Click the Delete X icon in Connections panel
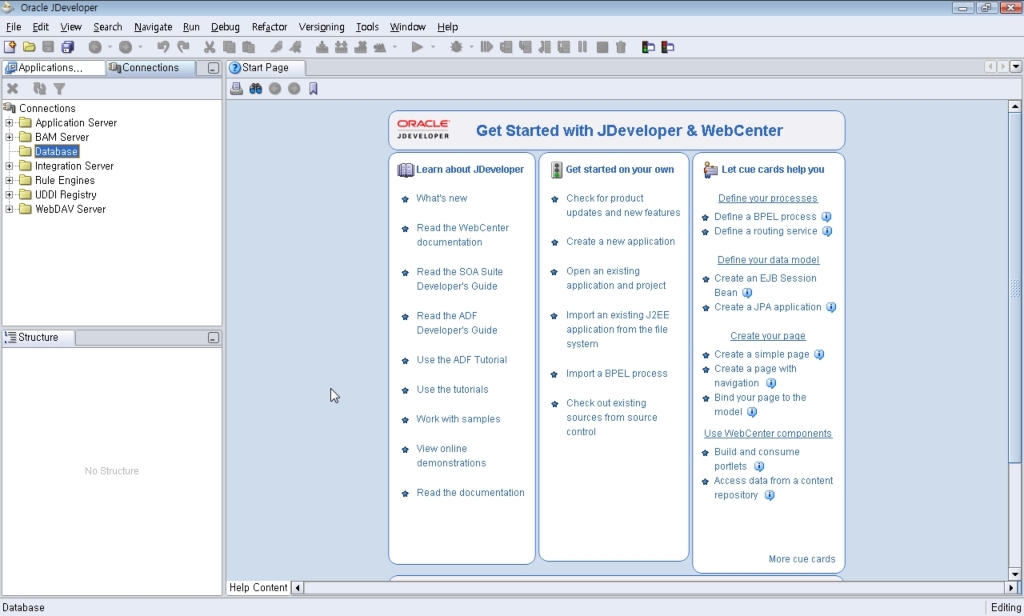The image size is (1024, 616). (12, 89)
